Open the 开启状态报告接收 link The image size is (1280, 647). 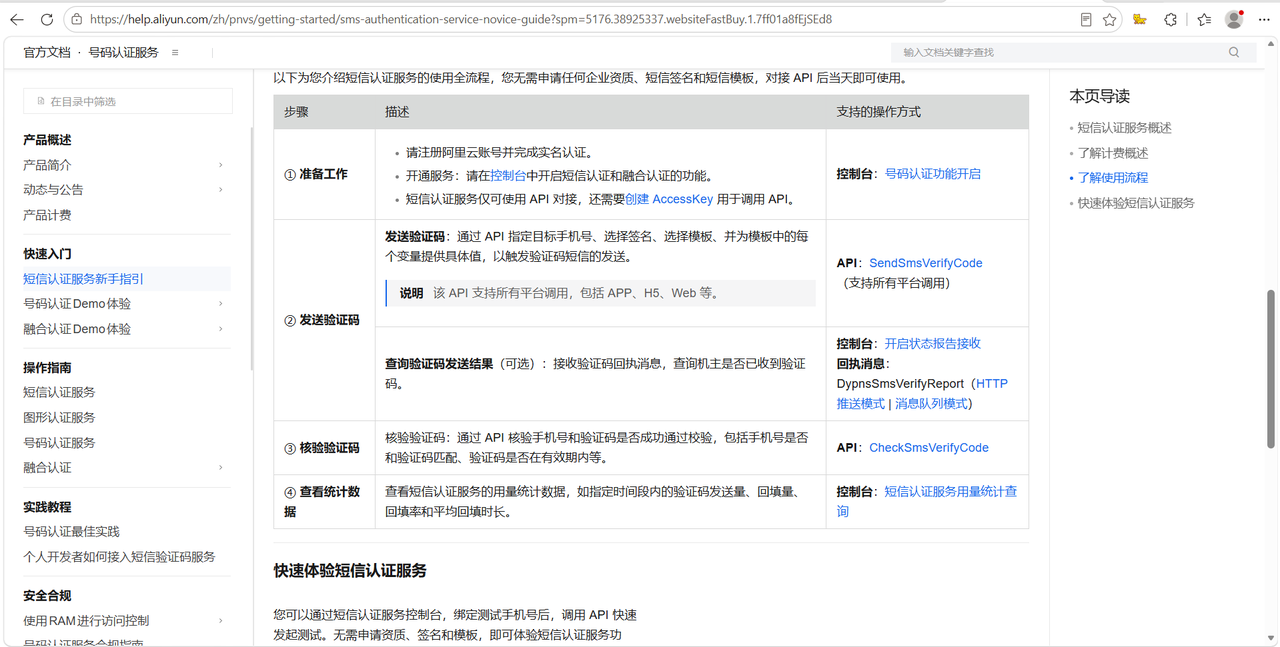point(933,343)
